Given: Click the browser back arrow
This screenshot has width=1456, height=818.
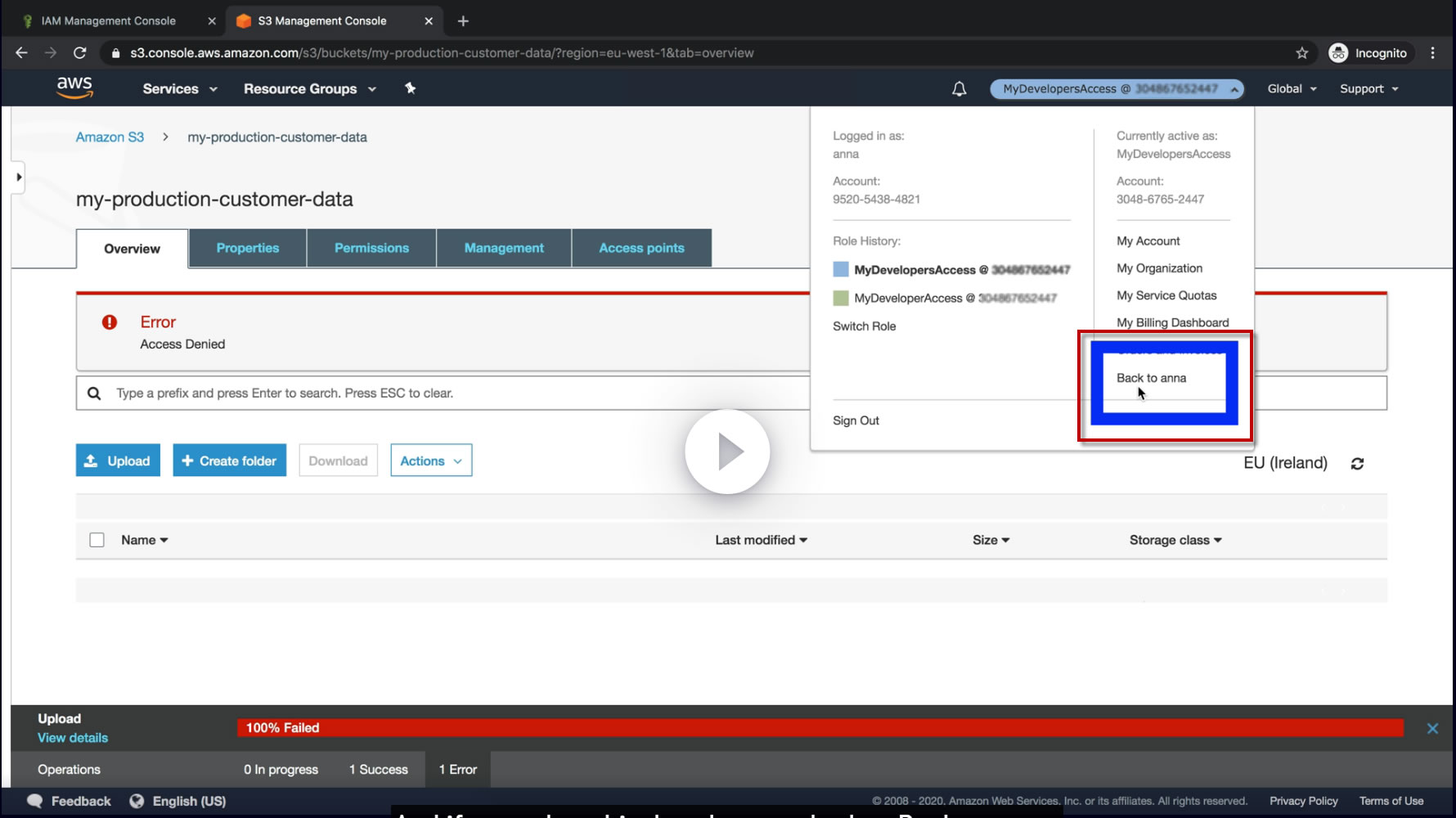Looking at the screenshot, I should pyautogui.click(x=22, y=52).
